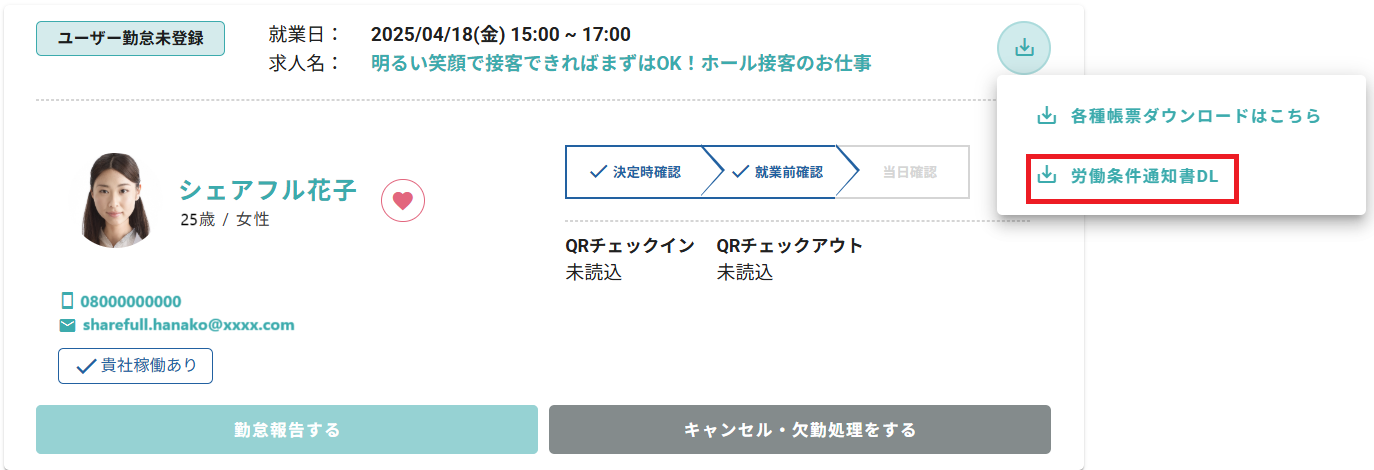Click the phone icon beside the number
The image size is (1374, 470).
pos(68,301)
